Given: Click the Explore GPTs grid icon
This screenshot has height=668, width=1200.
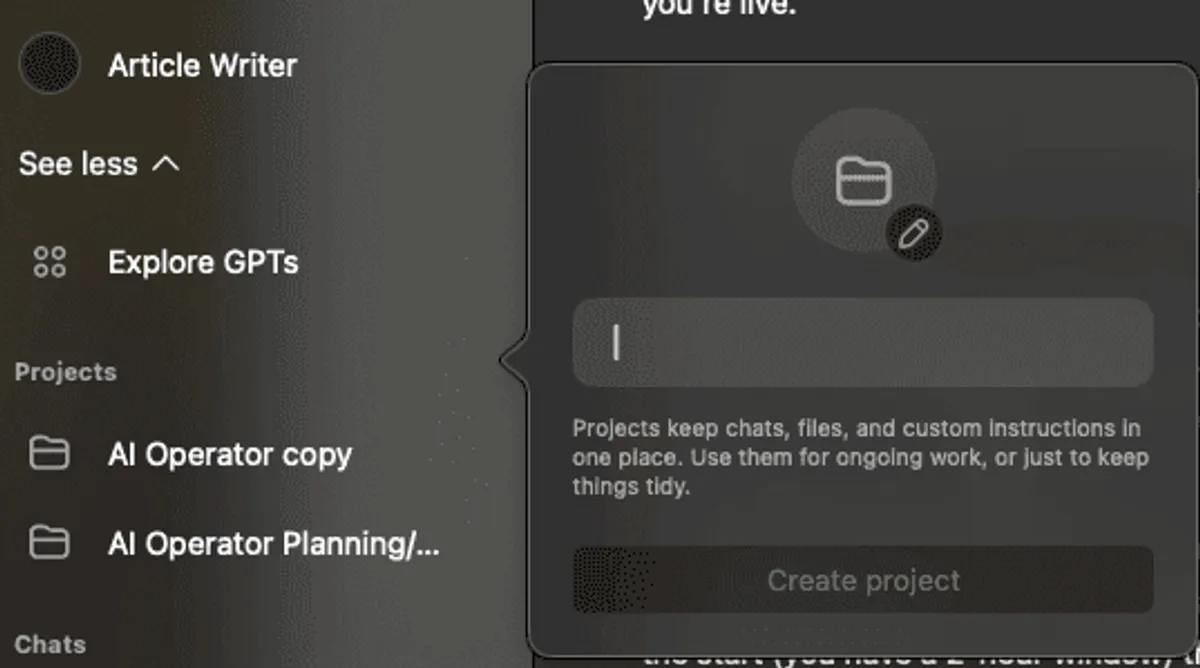Looking at the screenshot, I should 50,263.
